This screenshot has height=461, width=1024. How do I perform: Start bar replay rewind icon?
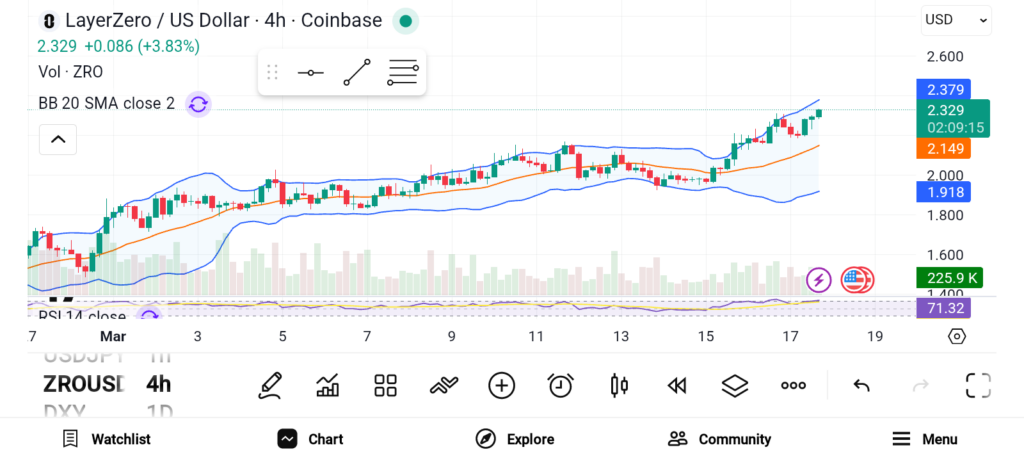(677, 385)
